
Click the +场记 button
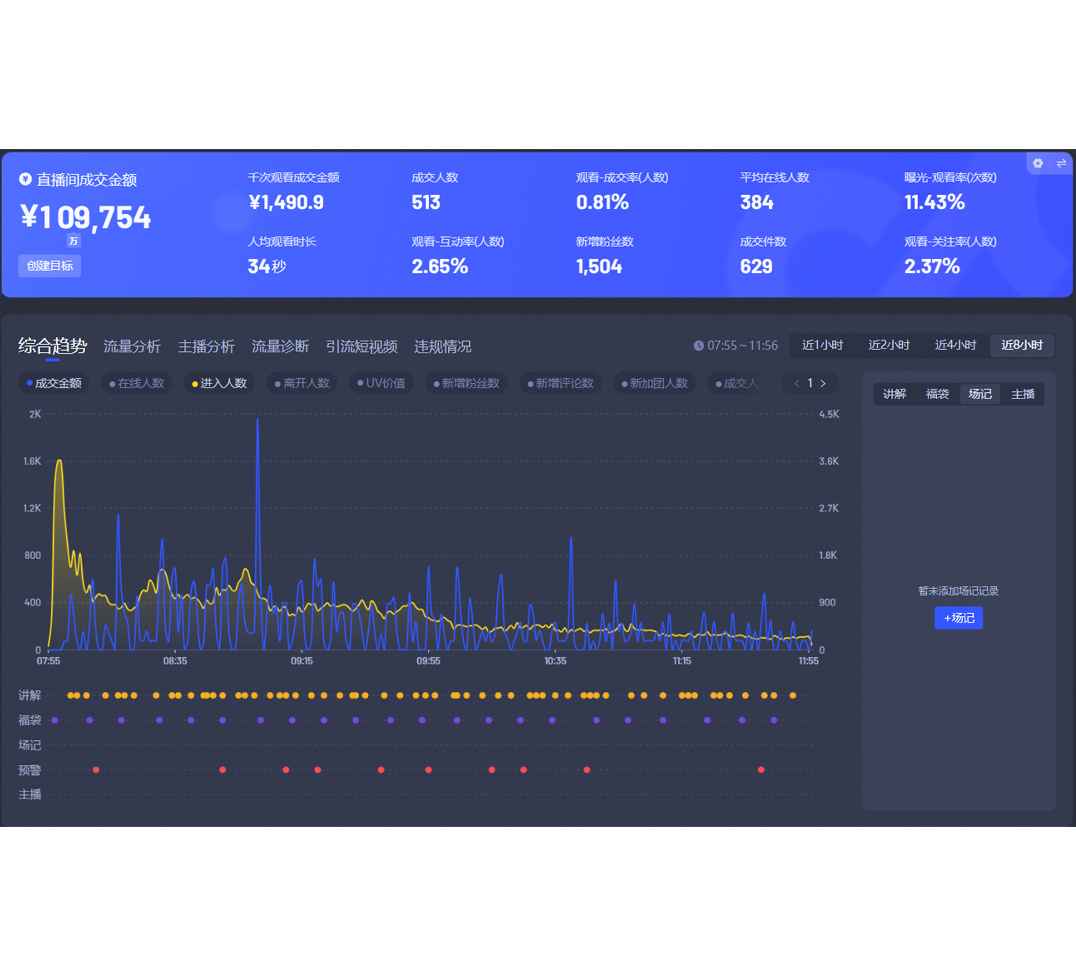click(x=958, y=618)
